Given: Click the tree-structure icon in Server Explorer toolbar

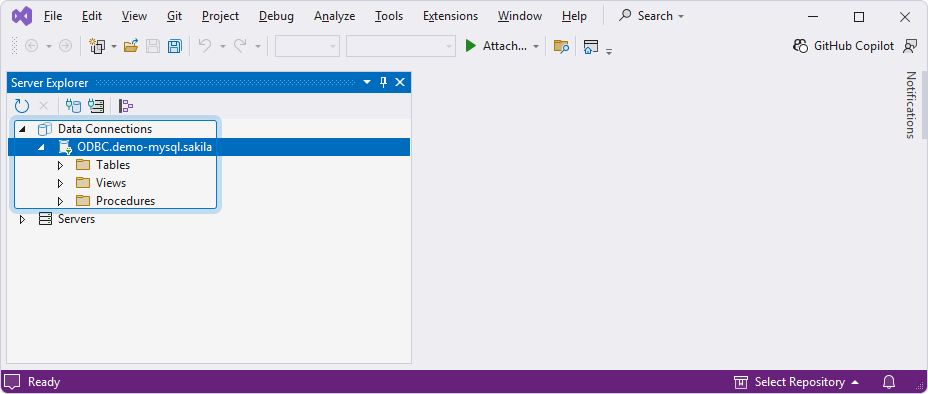Looking at the screenshot, I should point(126,106).
